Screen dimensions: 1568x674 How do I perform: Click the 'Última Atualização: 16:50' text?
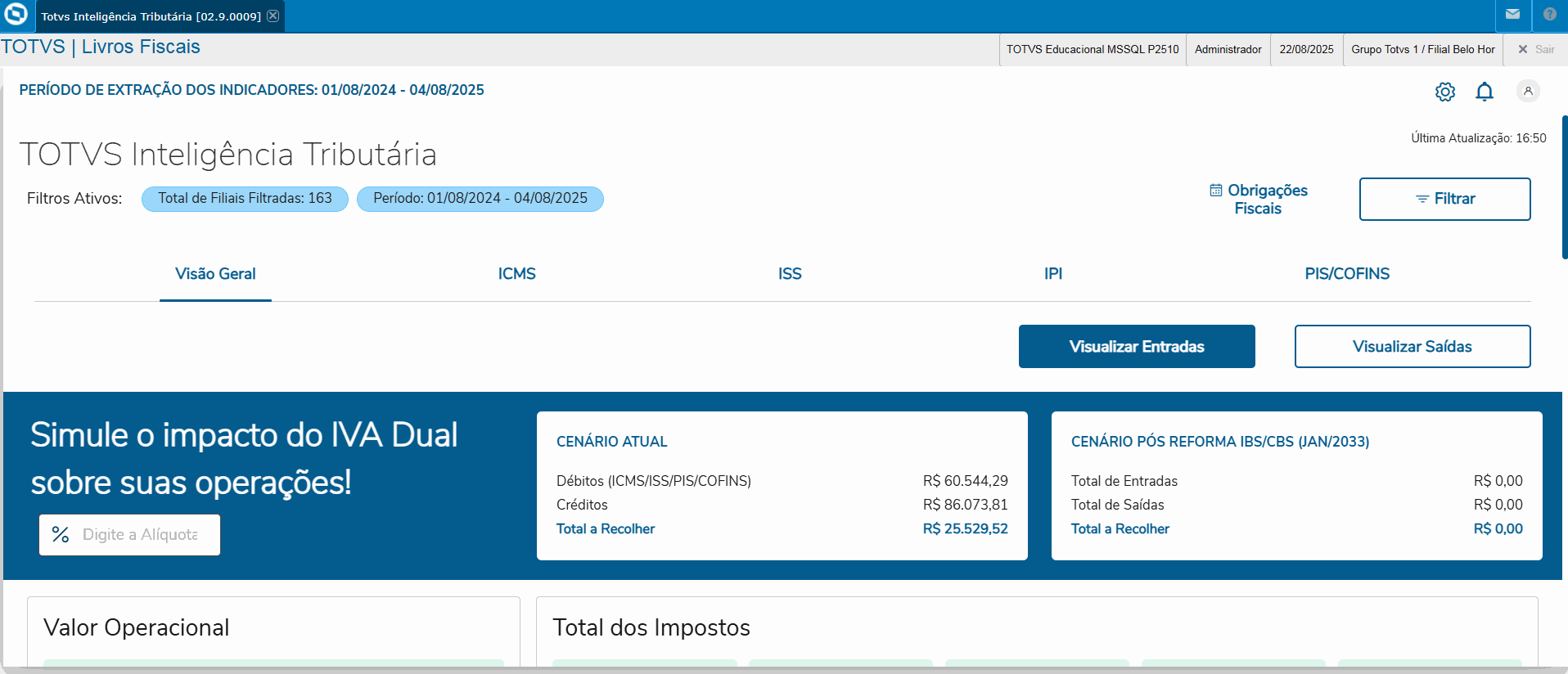[x=1479, y=138]
